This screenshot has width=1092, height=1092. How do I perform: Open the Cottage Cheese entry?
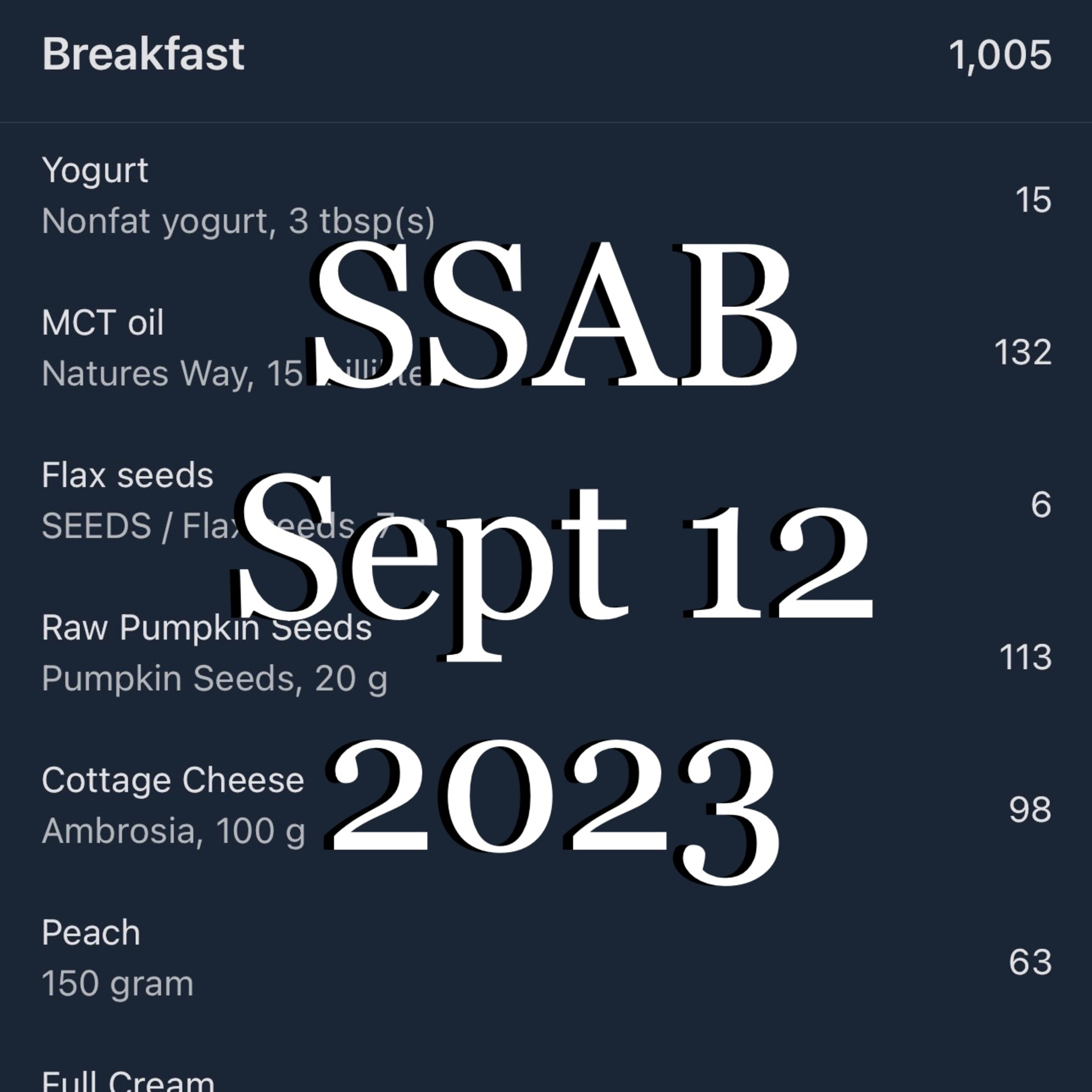173,780
